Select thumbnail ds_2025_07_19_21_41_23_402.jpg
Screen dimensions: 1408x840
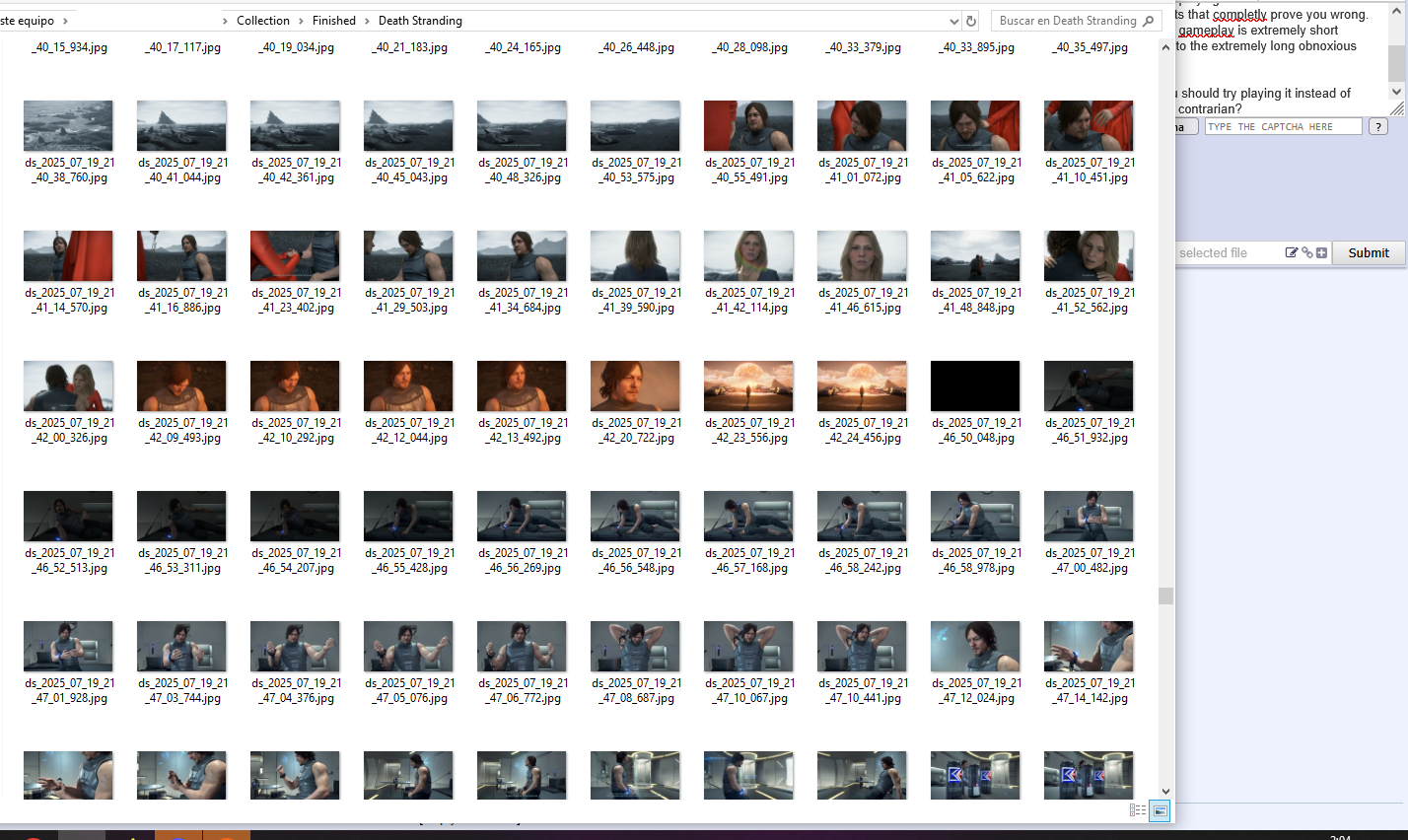[295, 256]
